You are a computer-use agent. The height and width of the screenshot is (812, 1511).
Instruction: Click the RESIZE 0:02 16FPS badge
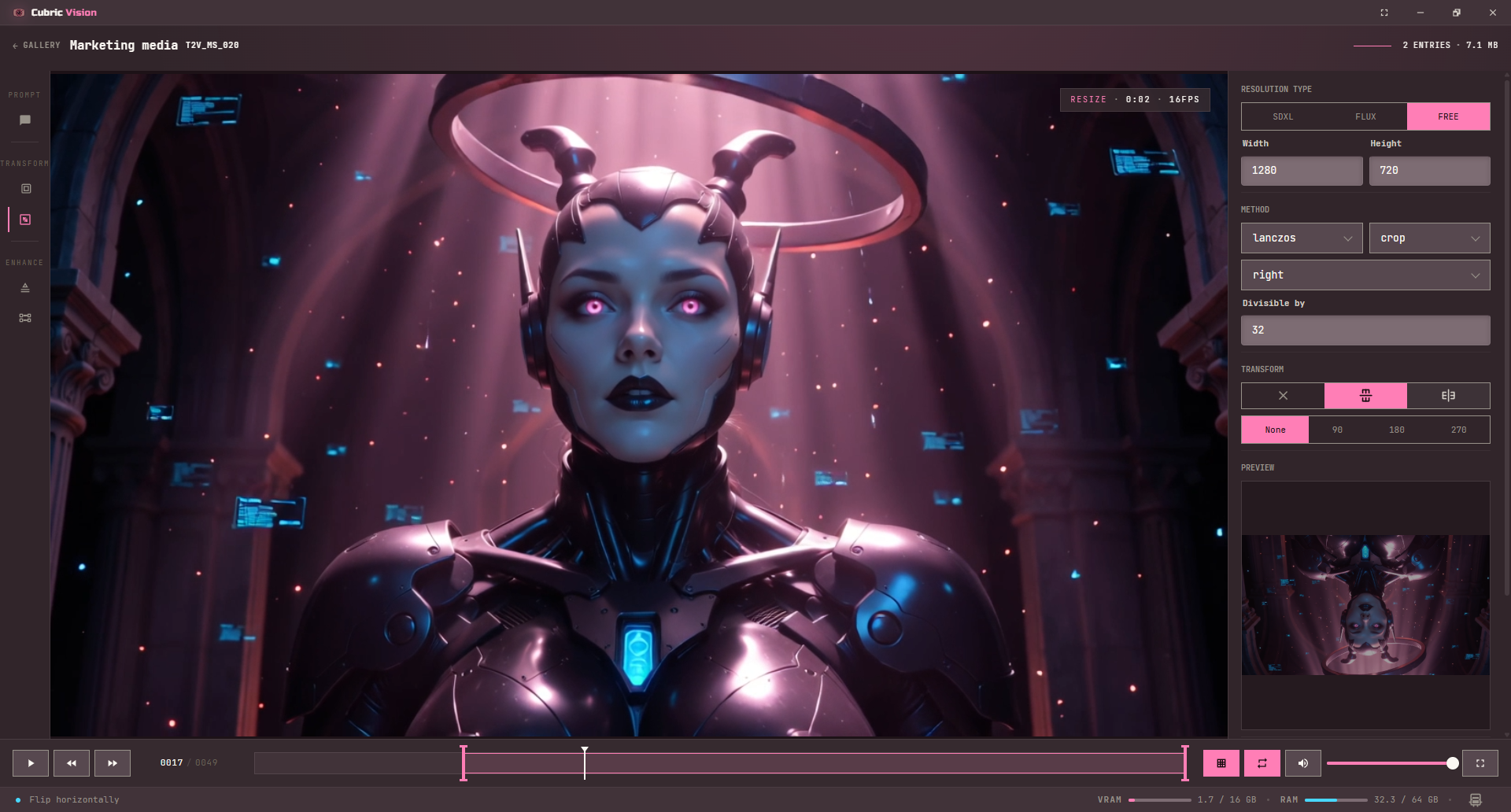click(x=1135, y=99)
